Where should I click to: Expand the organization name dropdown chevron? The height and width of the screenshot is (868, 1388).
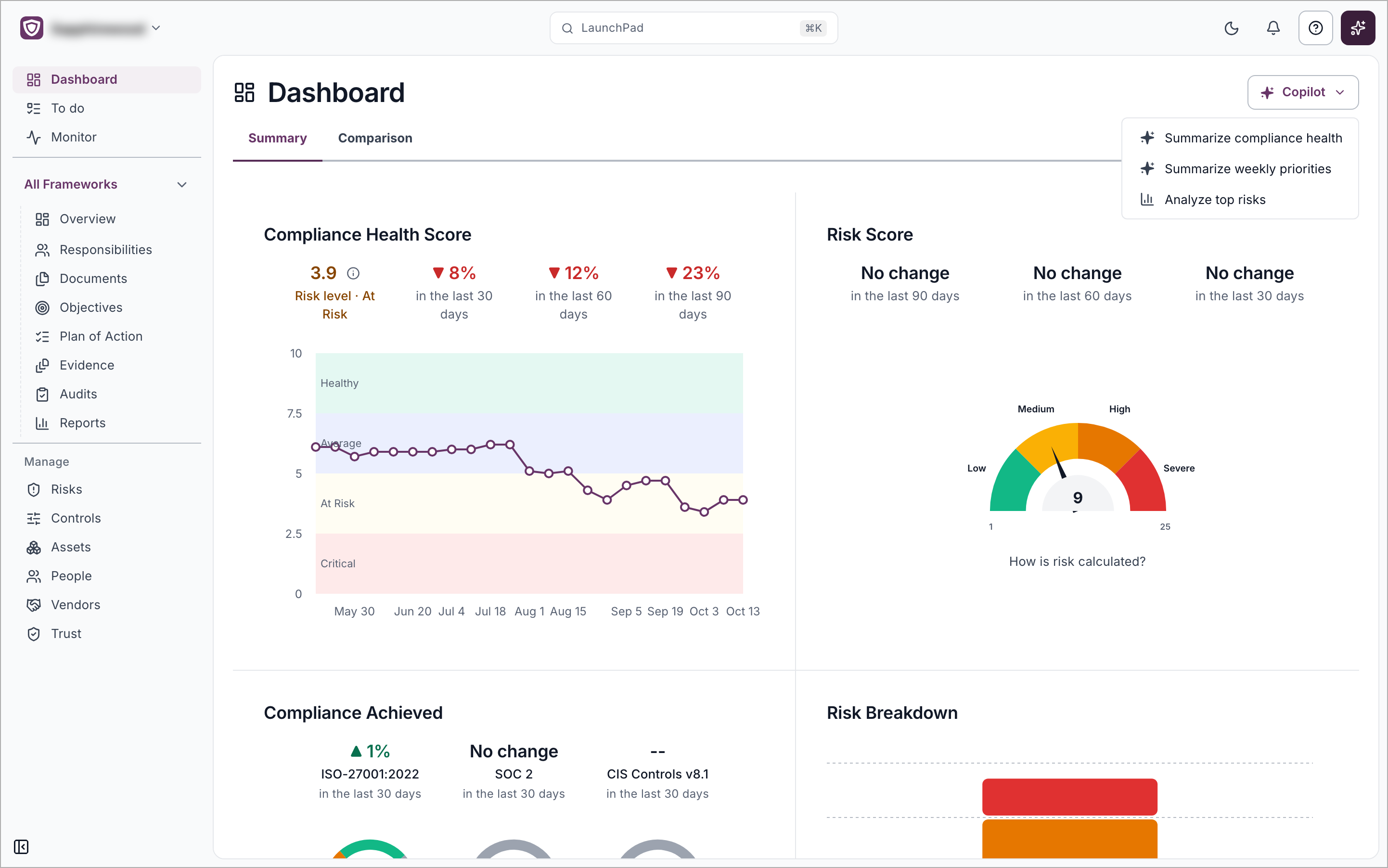click(155, 28)
